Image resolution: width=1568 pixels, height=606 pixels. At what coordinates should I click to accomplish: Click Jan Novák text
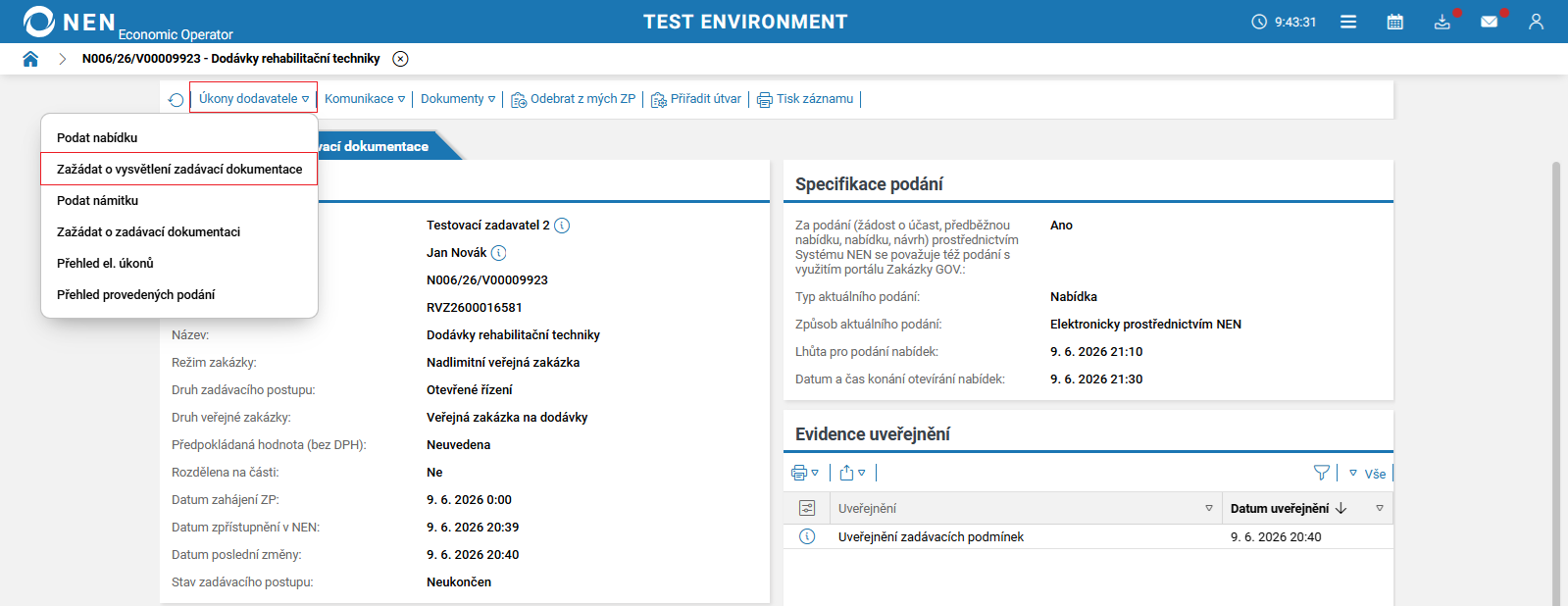click(x=456, y=253)
